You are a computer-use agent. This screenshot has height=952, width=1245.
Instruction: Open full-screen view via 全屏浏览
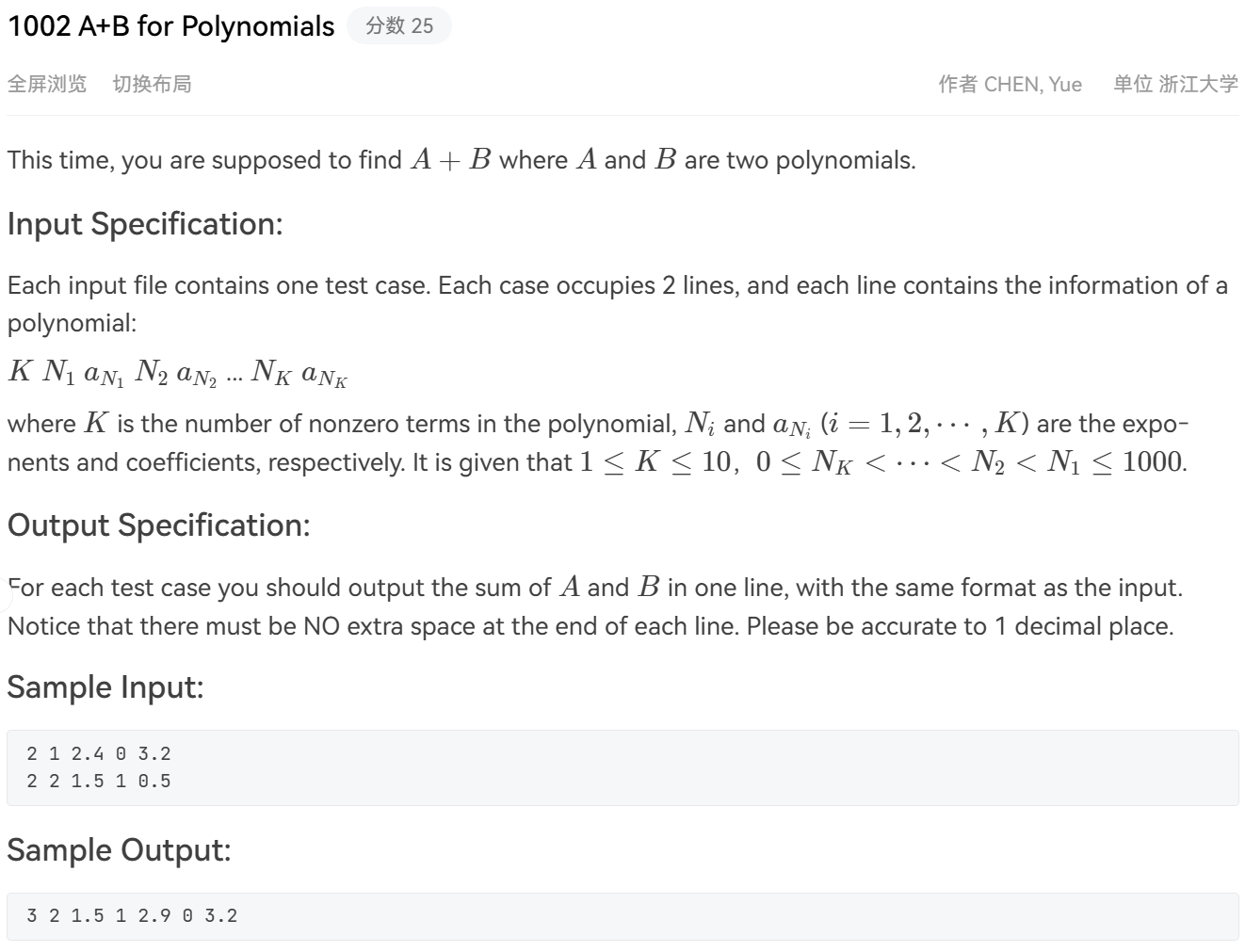[x=47, y=84]
